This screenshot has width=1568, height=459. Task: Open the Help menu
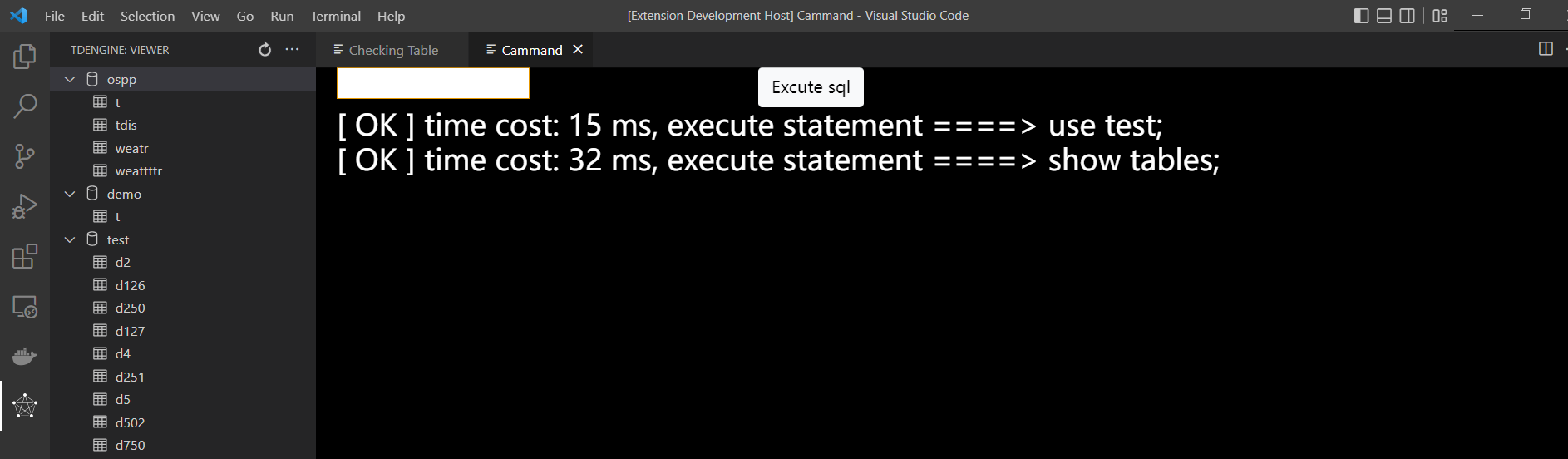click(x=391, y=16)
